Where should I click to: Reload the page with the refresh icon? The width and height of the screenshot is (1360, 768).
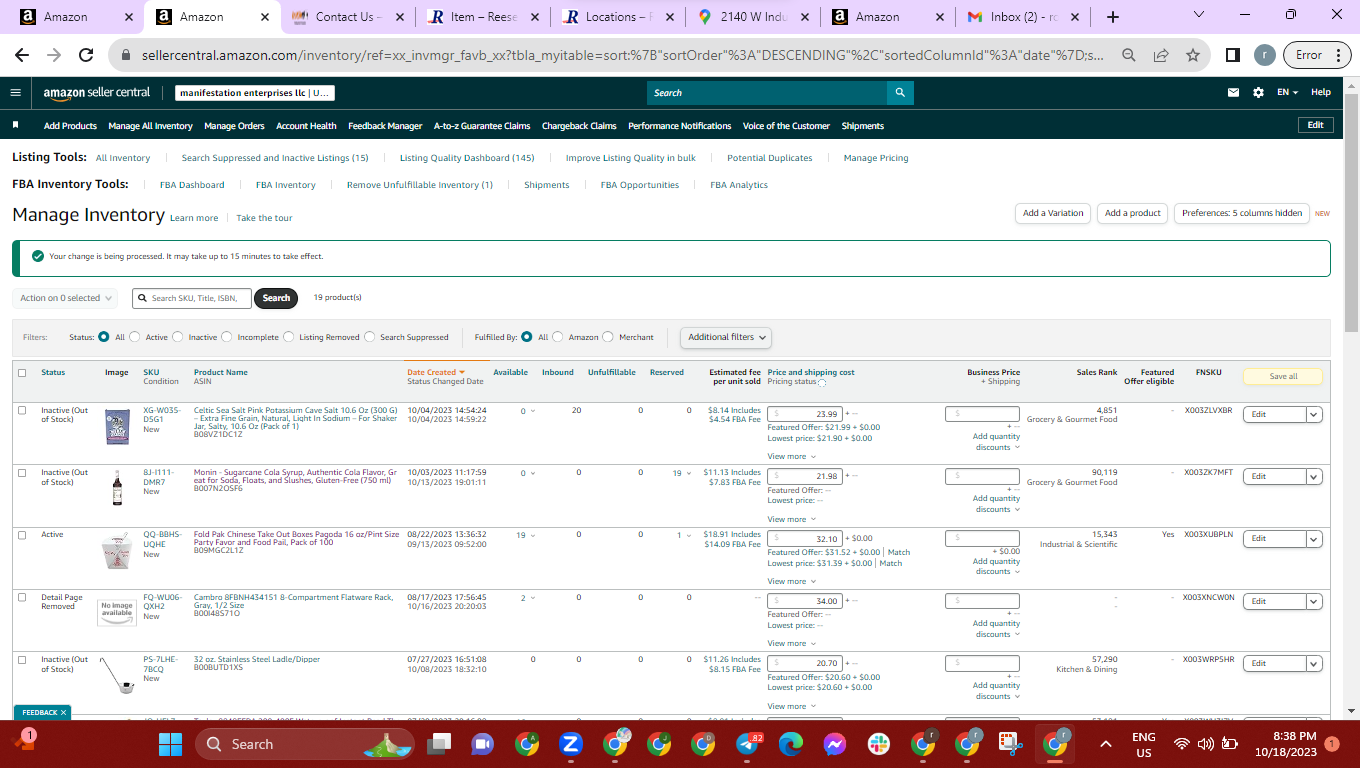(x=86, y=55)
